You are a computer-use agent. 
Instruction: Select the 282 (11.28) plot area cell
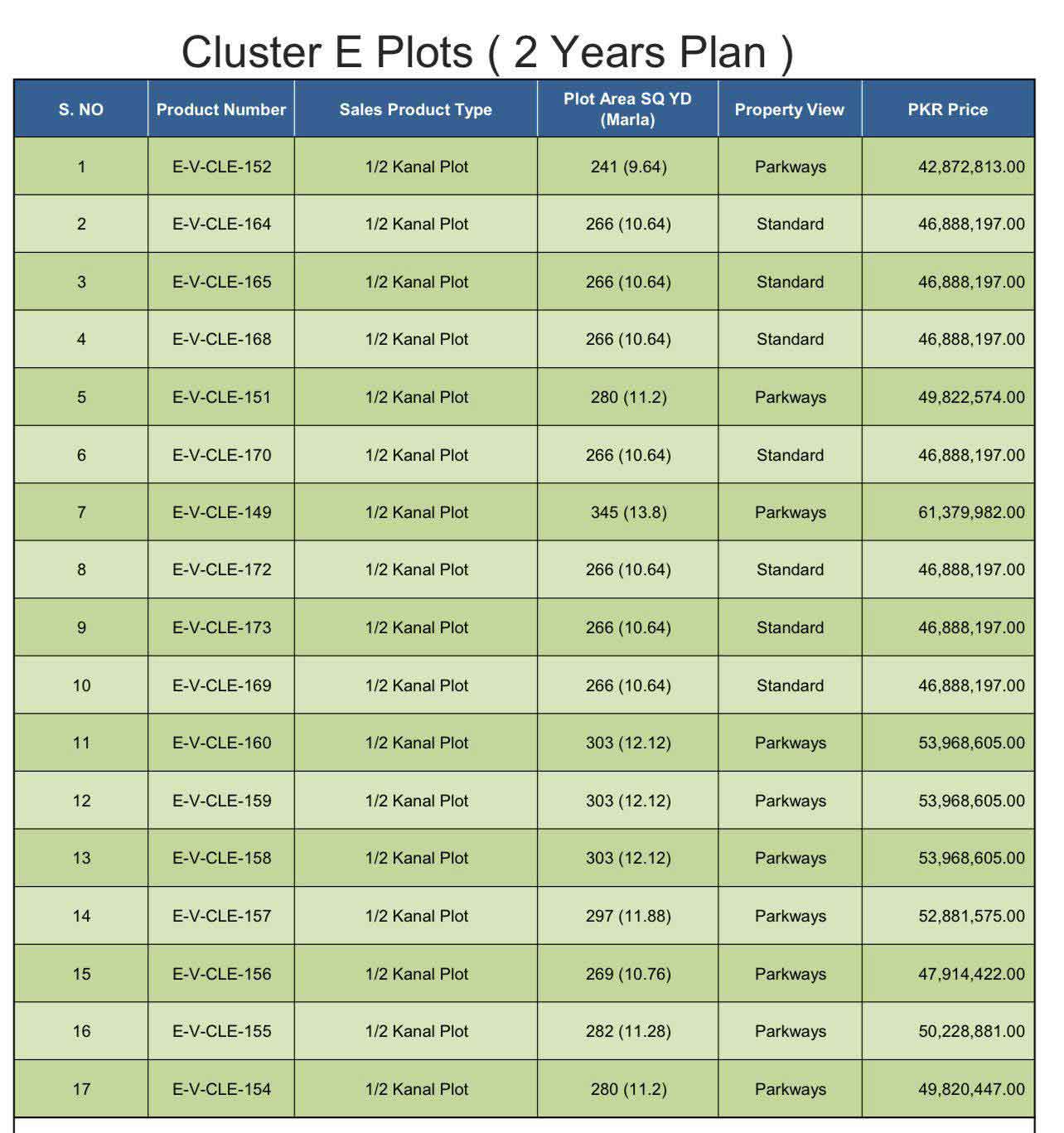[628, 1031]
